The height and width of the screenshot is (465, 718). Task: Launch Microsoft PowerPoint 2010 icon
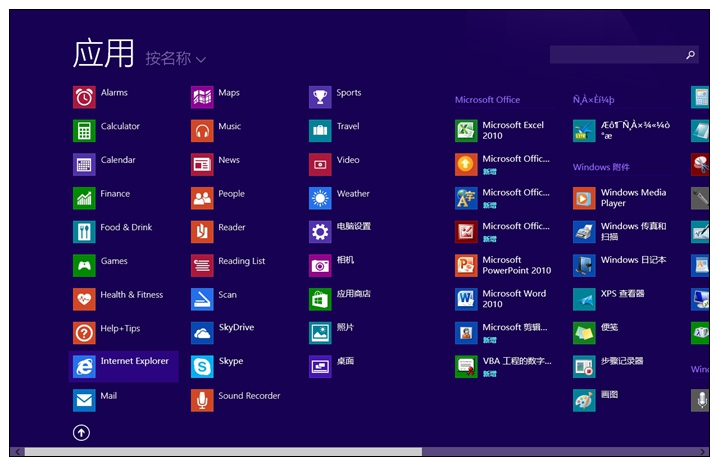(466, 265)
